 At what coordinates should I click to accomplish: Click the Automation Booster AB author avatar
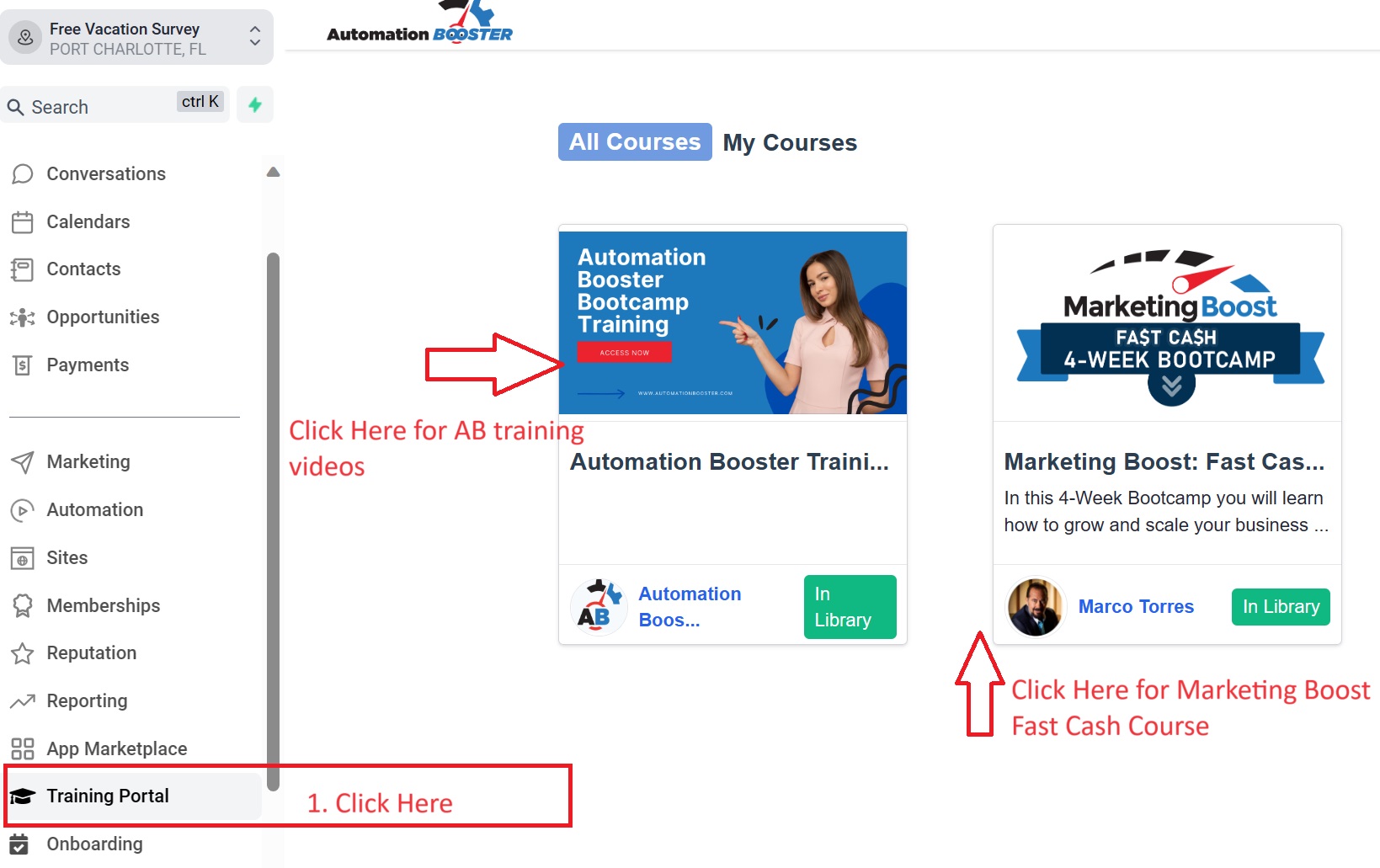598,607
